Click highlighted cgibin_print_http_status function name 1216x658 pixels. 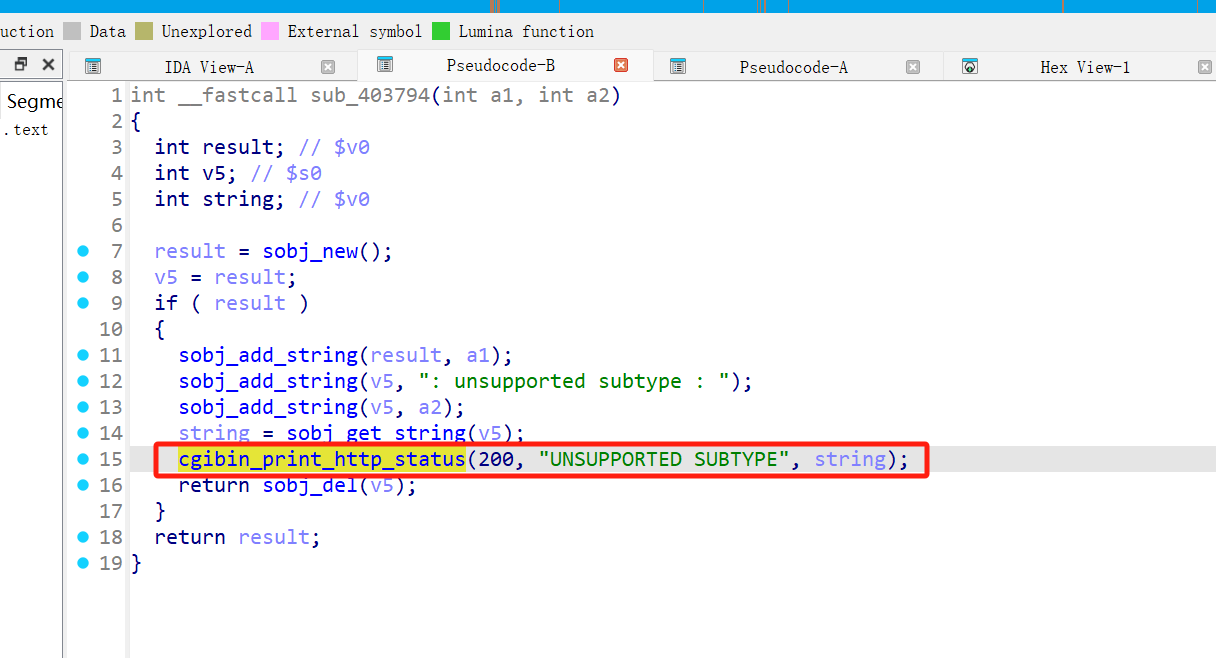[x=322, y=459]
